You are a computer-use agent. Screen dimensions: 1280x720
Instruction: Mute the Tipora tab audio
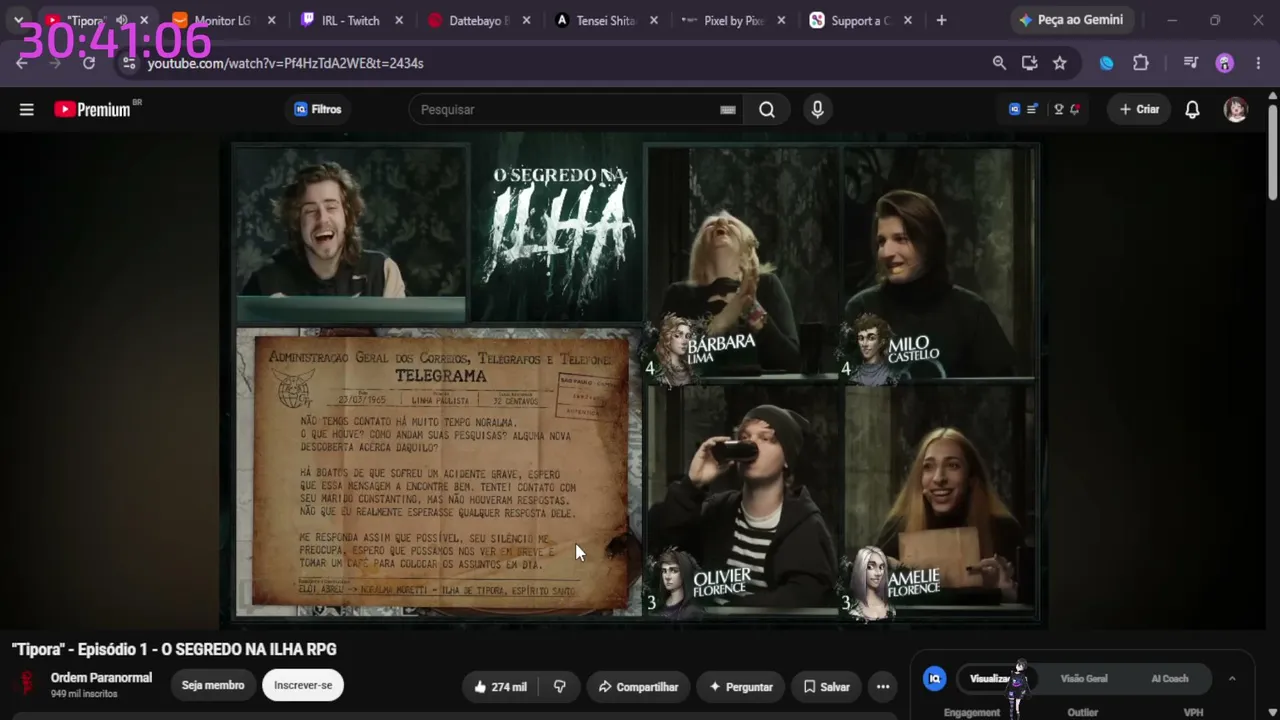[x=121, y=20]
